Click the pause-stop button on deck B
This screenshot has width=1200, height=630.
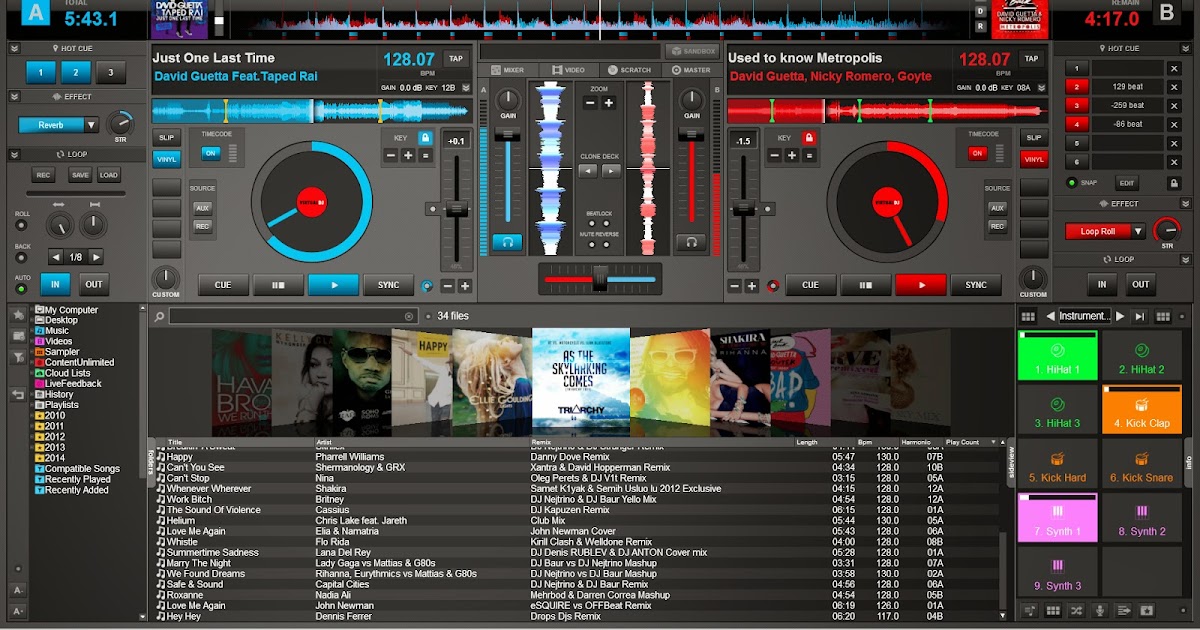(865, 285)
